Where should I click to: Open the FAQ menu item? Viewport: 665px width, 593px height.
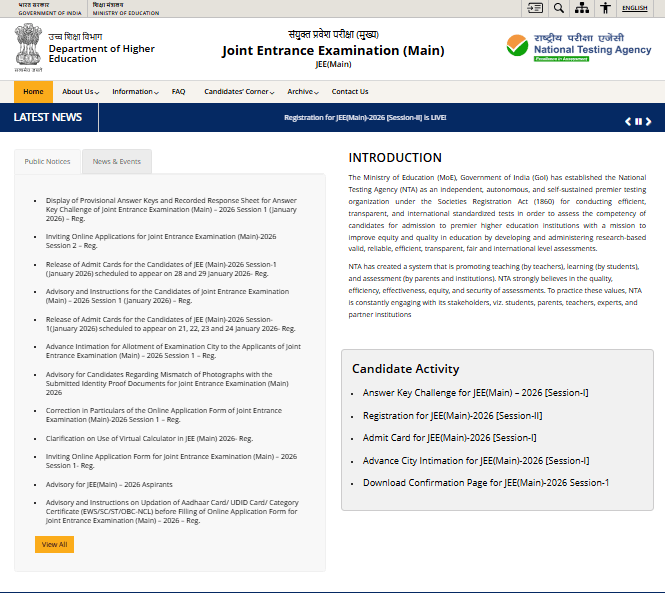pos(179,92)
